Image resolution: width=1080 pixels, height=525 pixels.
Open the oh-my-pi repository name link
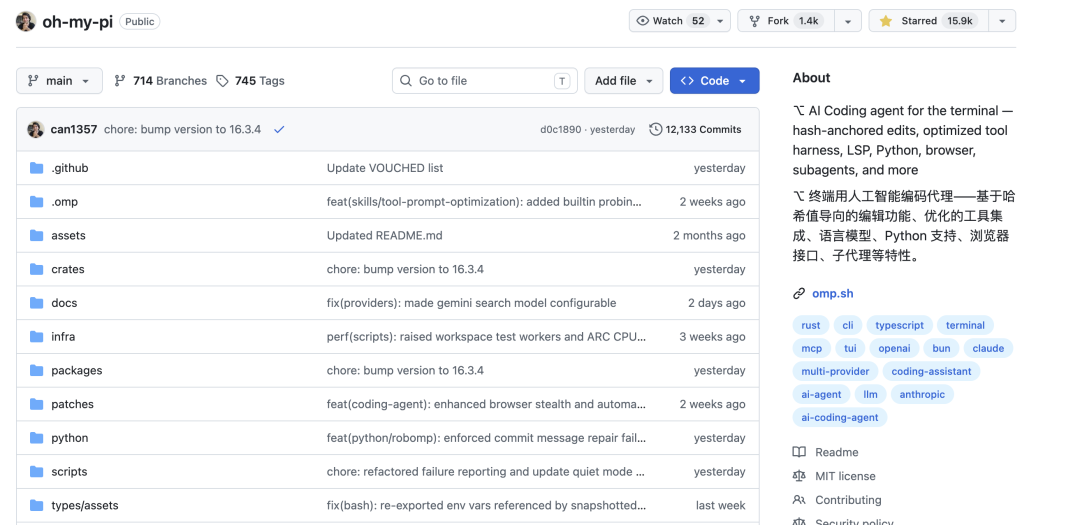click(77, 21)
